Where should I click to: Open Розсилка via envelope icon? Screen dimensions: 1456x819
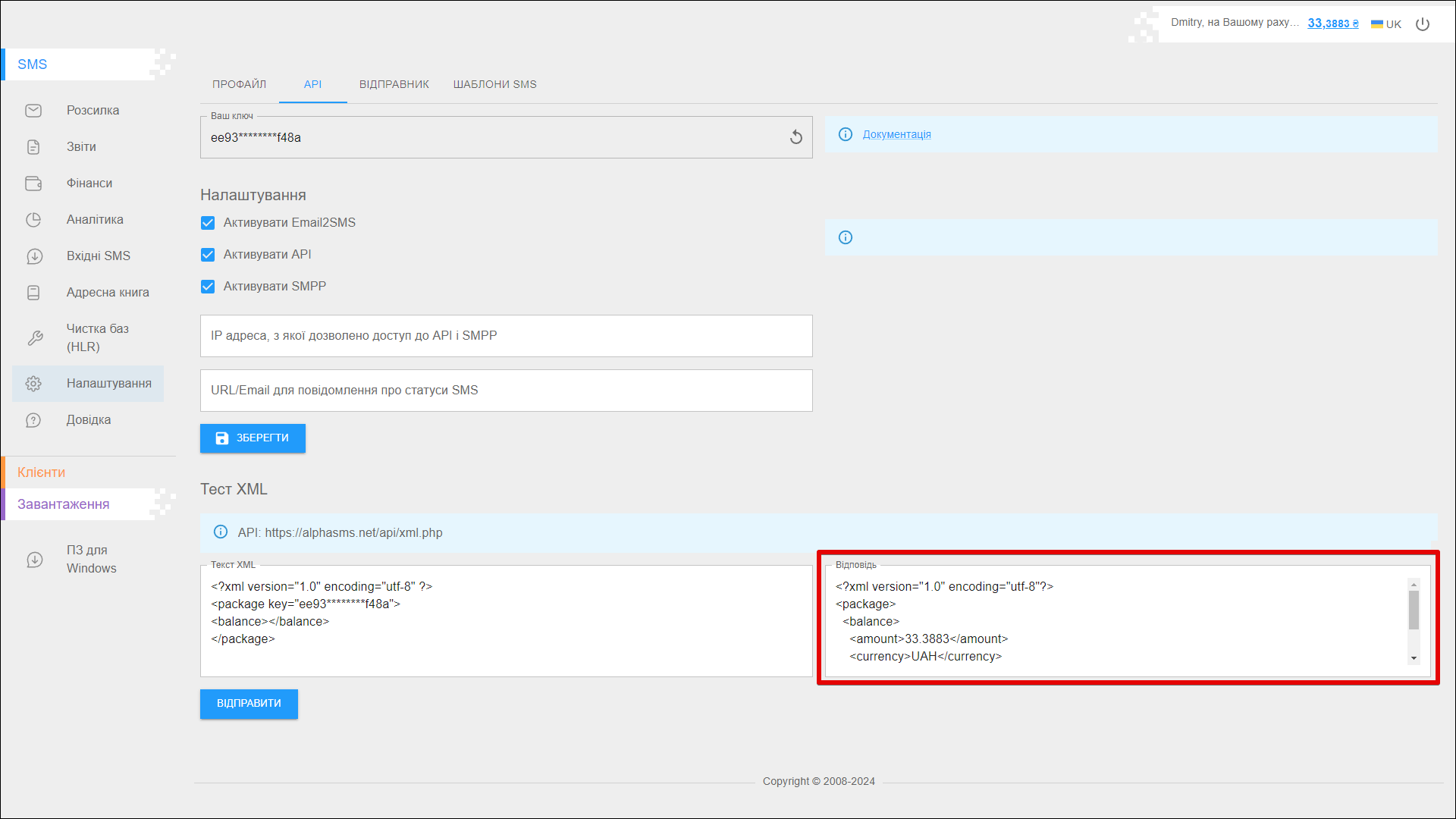pyautogui.click(x=33, y=111)
